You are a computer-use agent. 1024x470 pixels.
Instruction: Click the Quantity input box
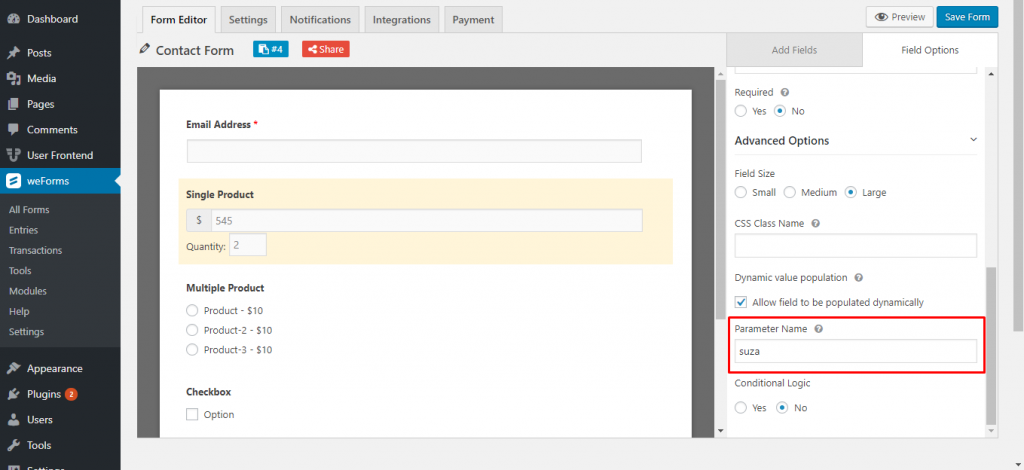(x=248, y=245)
